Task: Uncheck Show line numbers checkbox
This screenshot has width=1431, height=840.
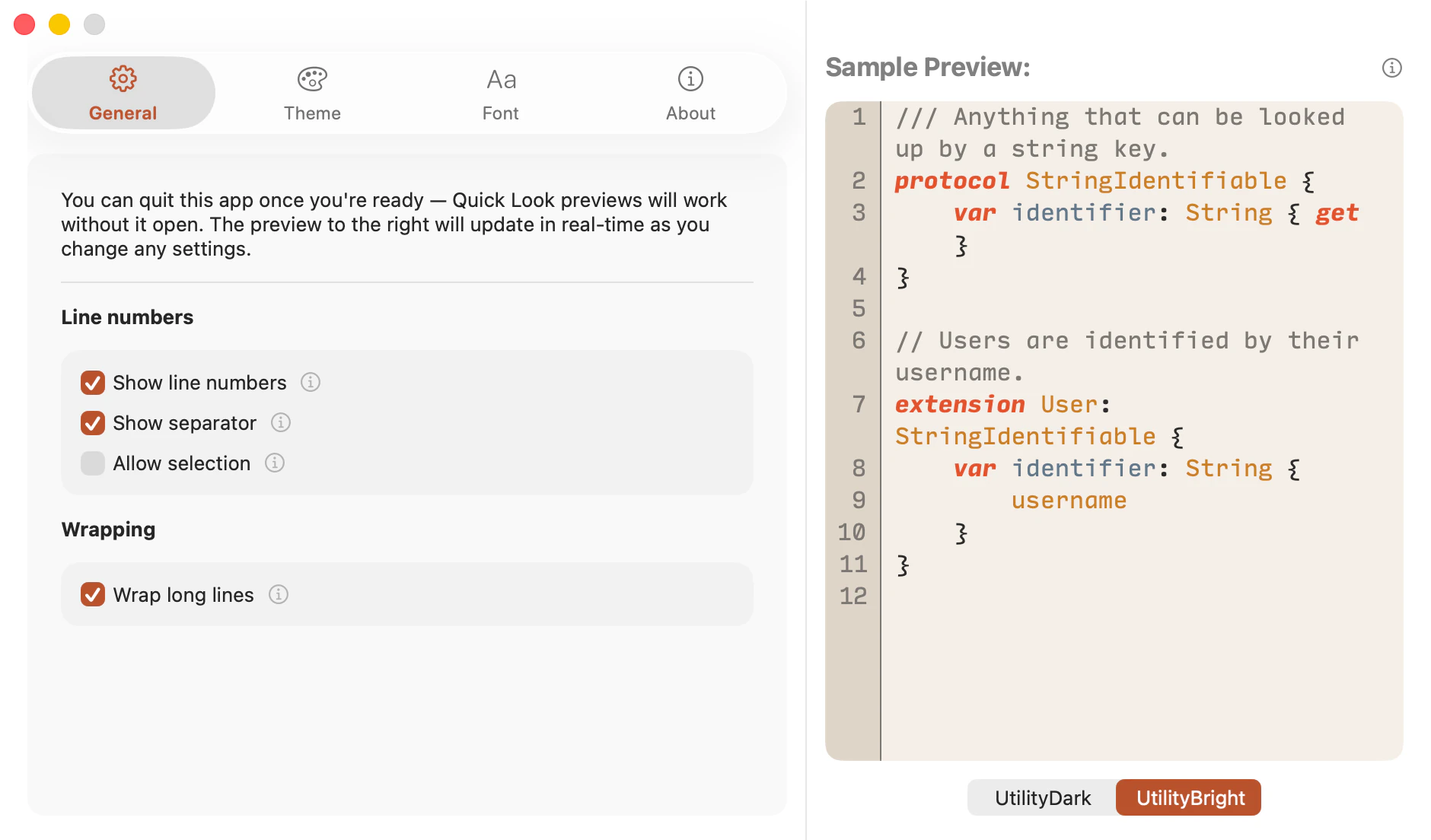Action: click(93, 383)
